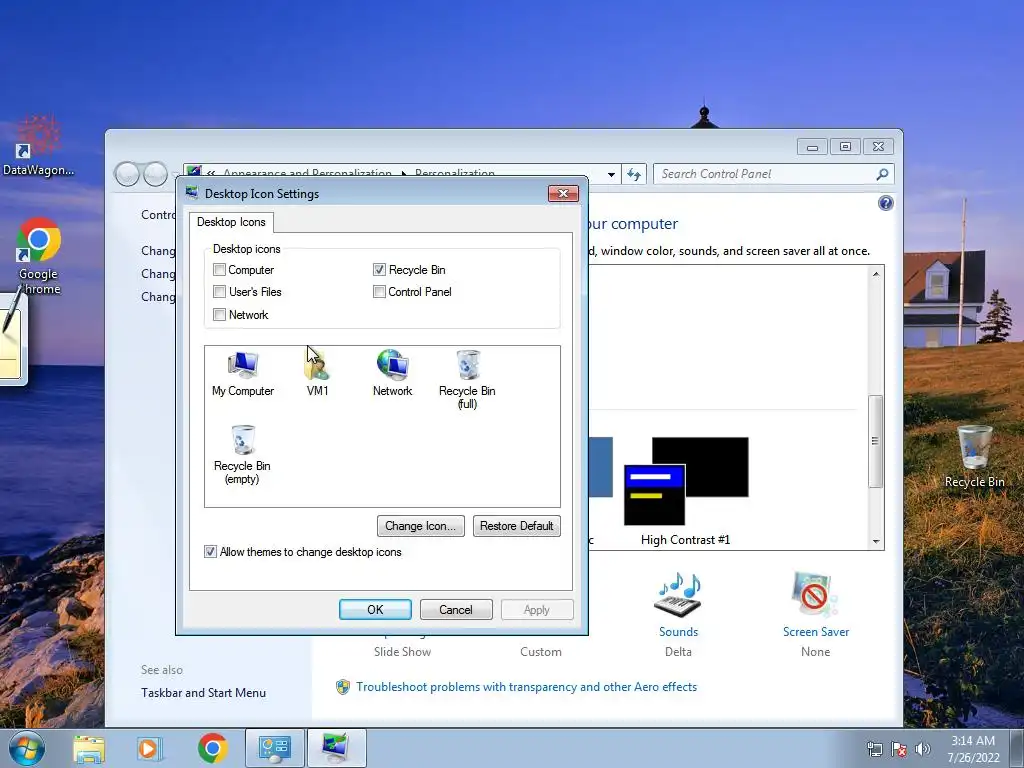Viewport: 1024px width, 768px height.
Task: Open the Taskbar and Start Menu link
Action: point(203,693)
